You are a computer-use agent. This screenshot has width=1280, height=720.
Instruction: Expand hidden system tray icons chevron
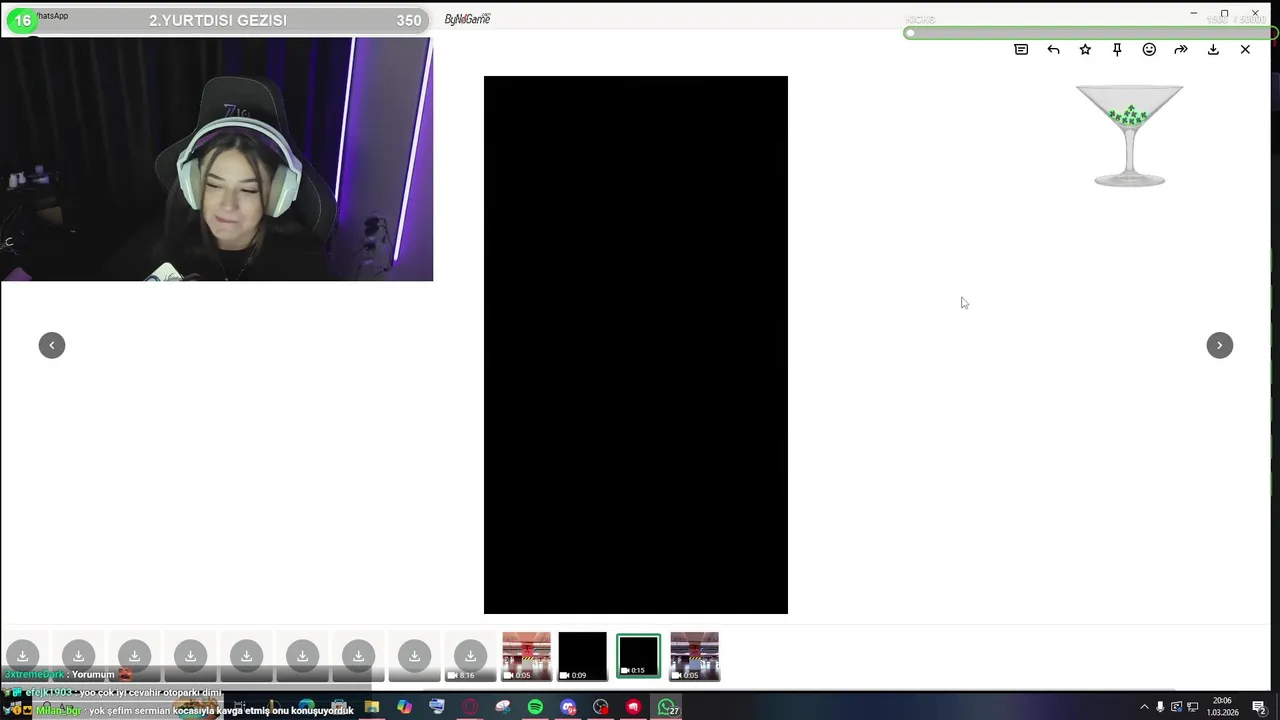click(1144, 707)
